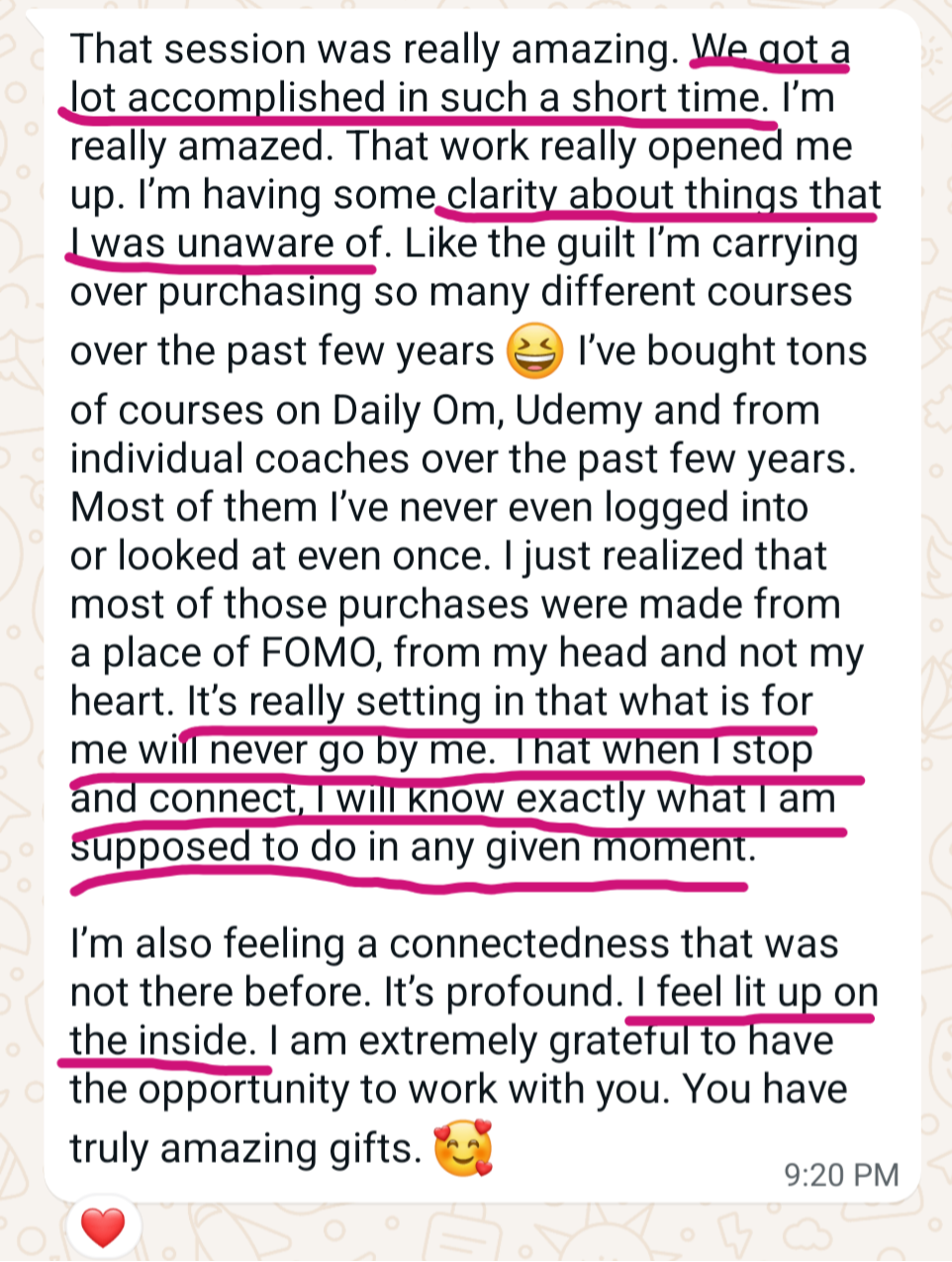The width and height of the screenshot is (952, 1262).
Task: Click the underlined phrase "We got a"
Action: click(770, 49)
